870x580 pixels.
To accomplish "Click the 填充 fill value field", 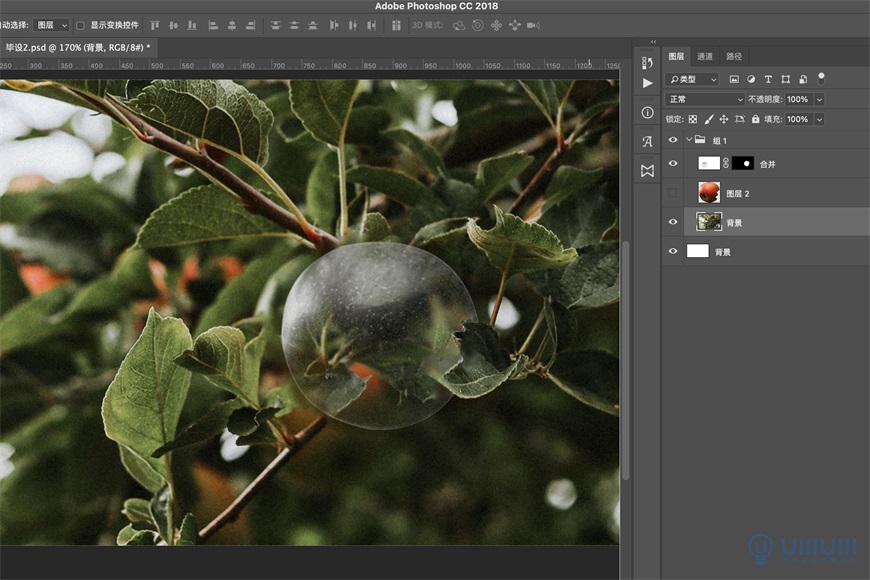I will (797, 119).
